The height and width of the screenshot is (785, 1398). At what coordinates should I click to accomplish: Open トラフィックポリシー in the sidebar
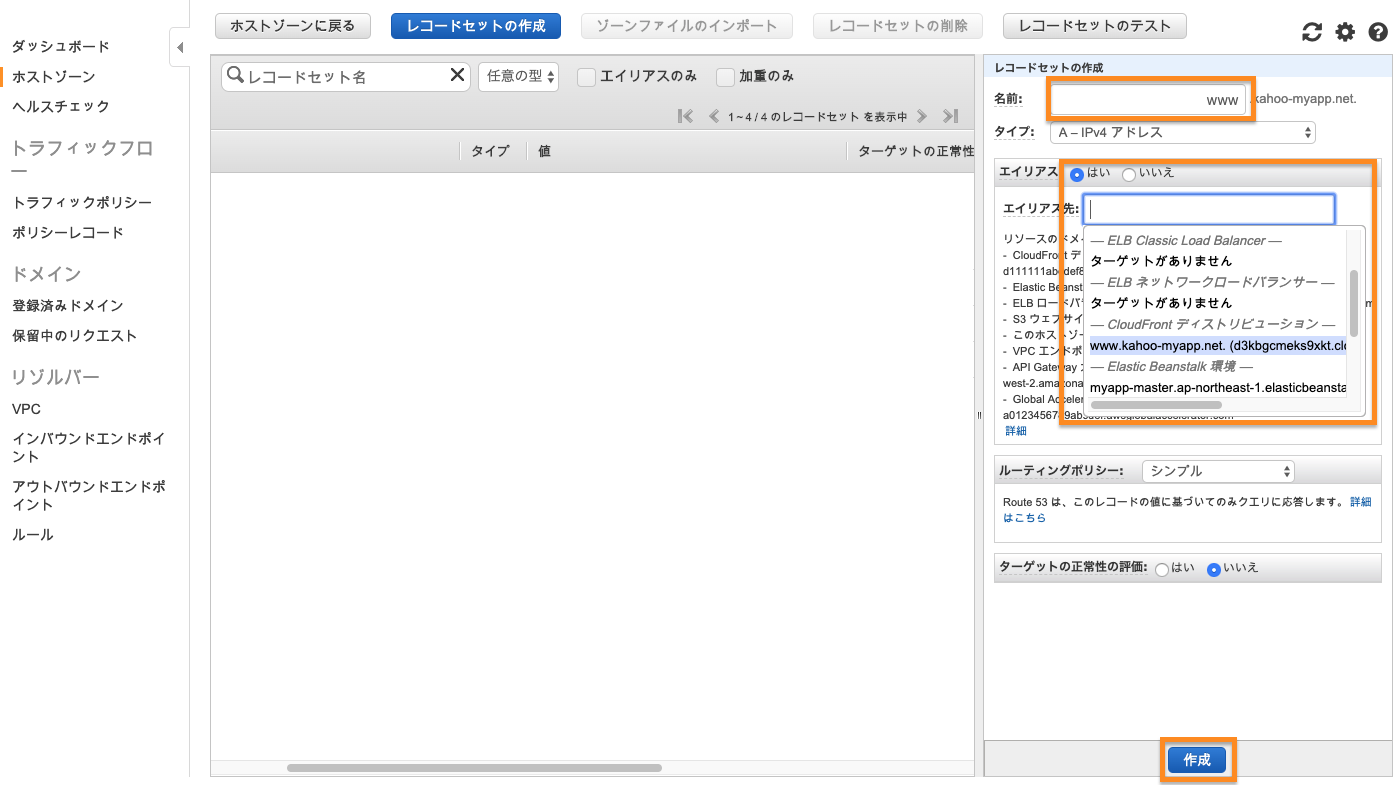(x=82, y=202)
